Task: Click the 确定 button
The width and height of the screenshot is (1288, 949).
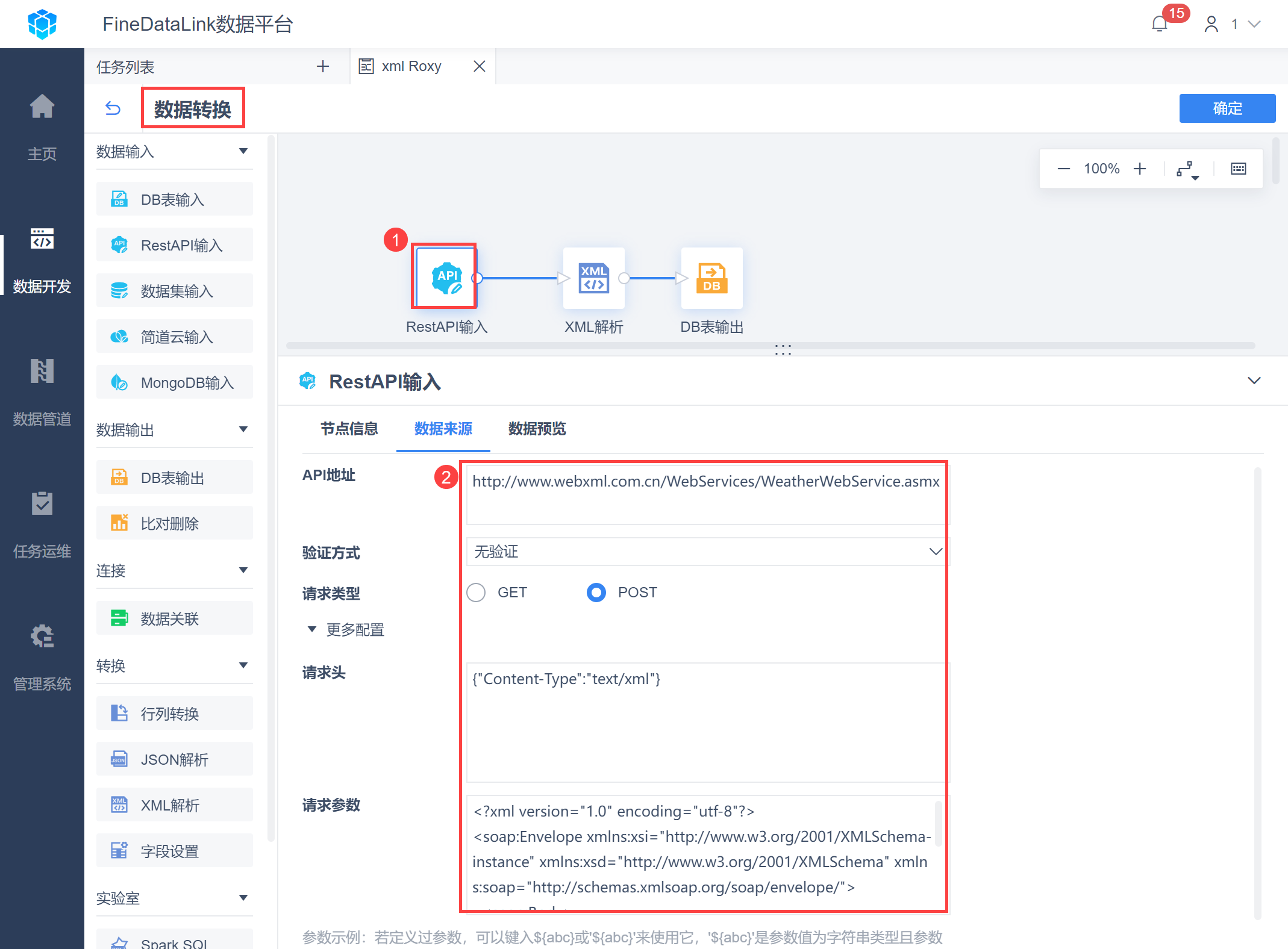Action: click(x=1227, y=108)
